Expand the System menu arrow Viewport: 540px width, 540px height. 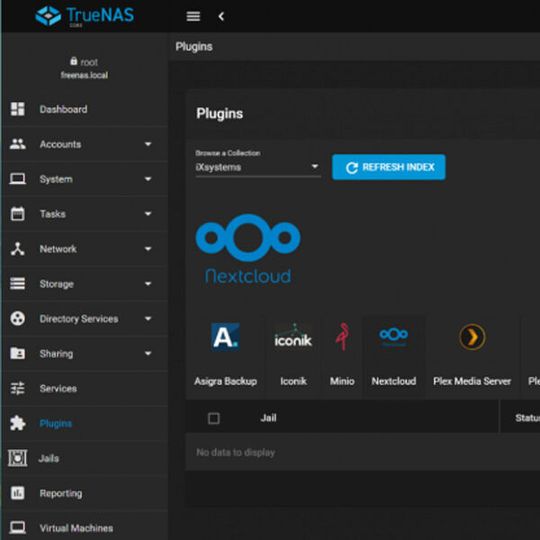coord(148,179)
